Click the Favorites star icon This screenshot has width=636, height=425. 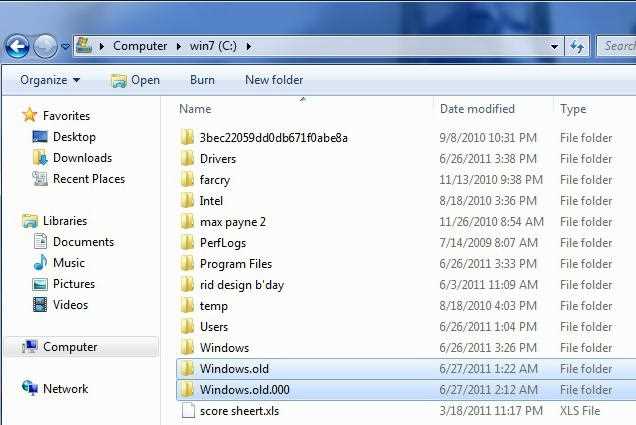point(30,115)
